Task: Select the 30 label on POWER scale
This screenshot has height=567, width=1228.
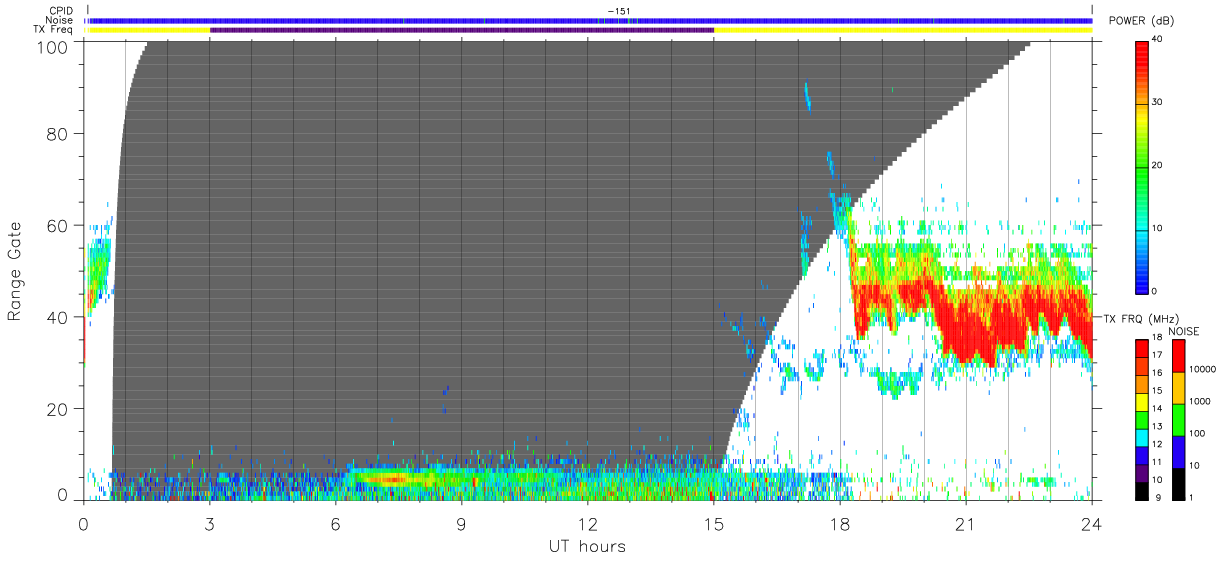Action: 1158,103
